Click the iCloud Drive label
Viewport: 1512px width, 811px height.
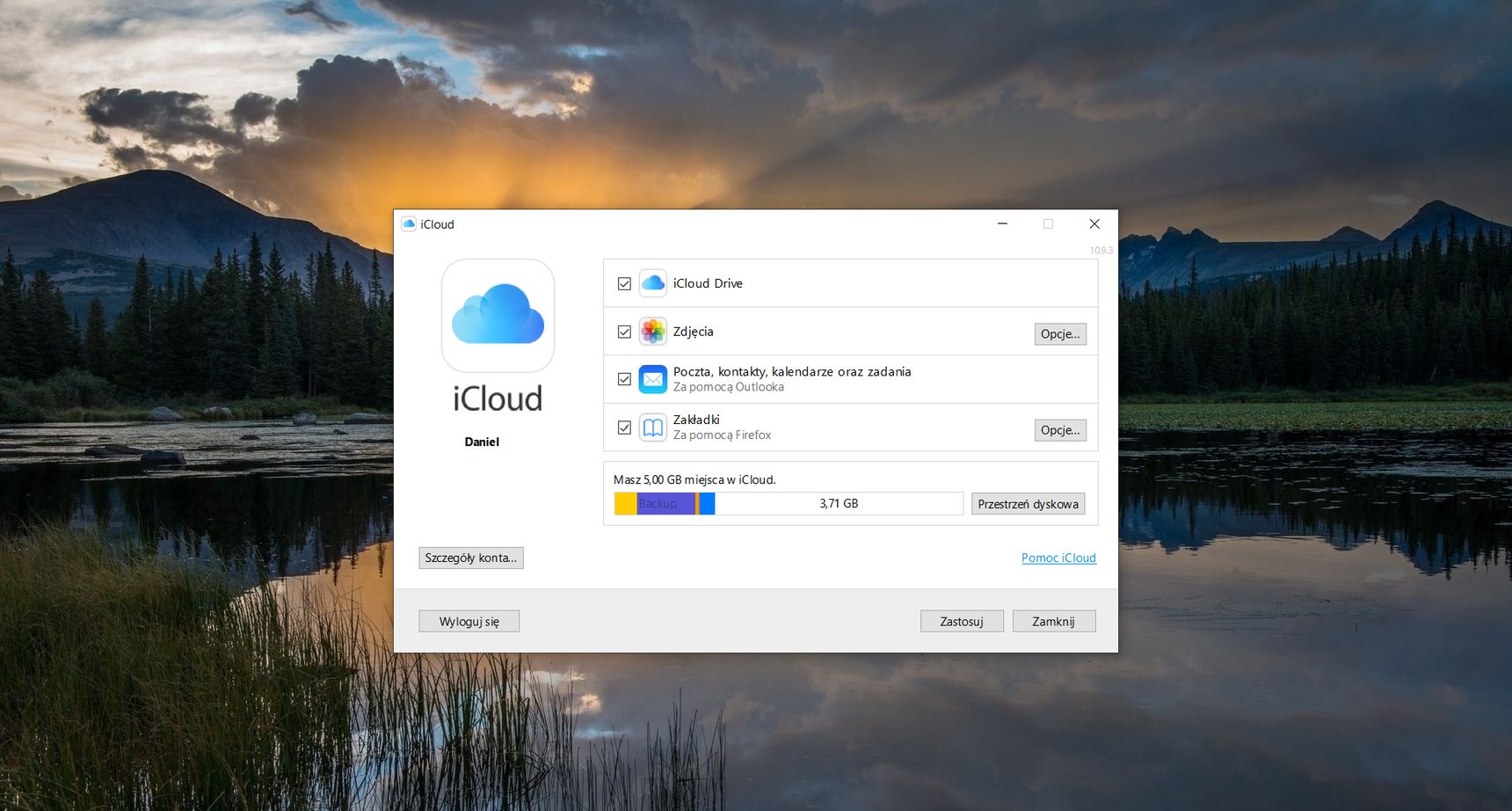coord(708,283)
